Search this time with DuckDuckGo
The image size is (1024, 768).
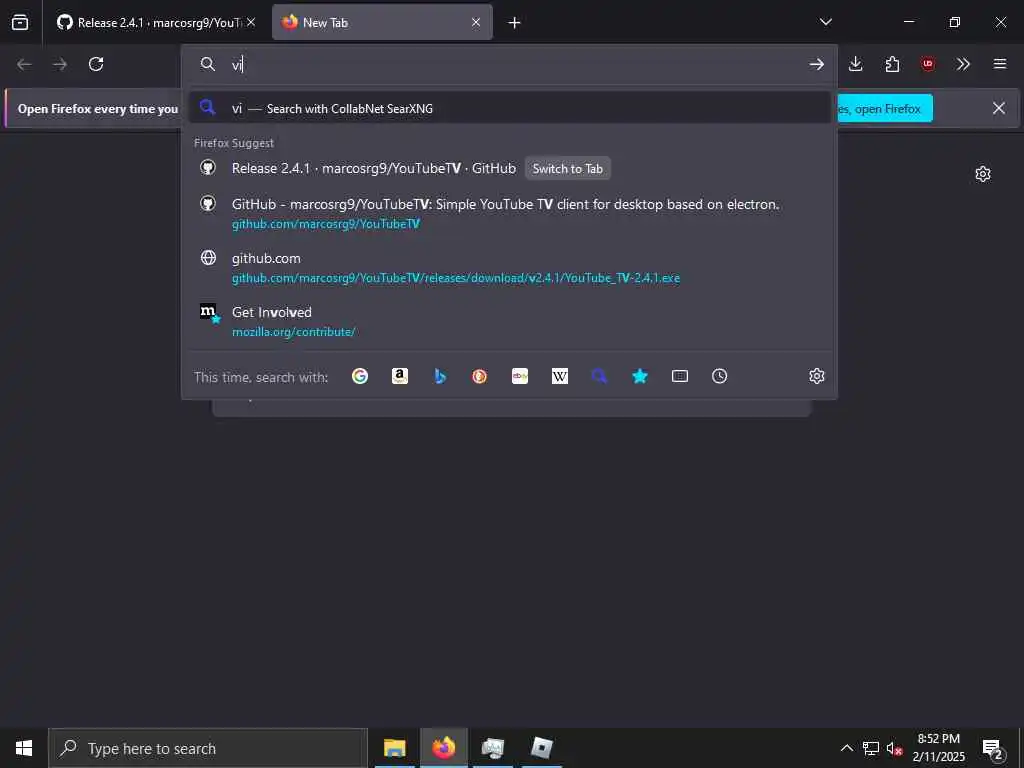pos(479,376)
